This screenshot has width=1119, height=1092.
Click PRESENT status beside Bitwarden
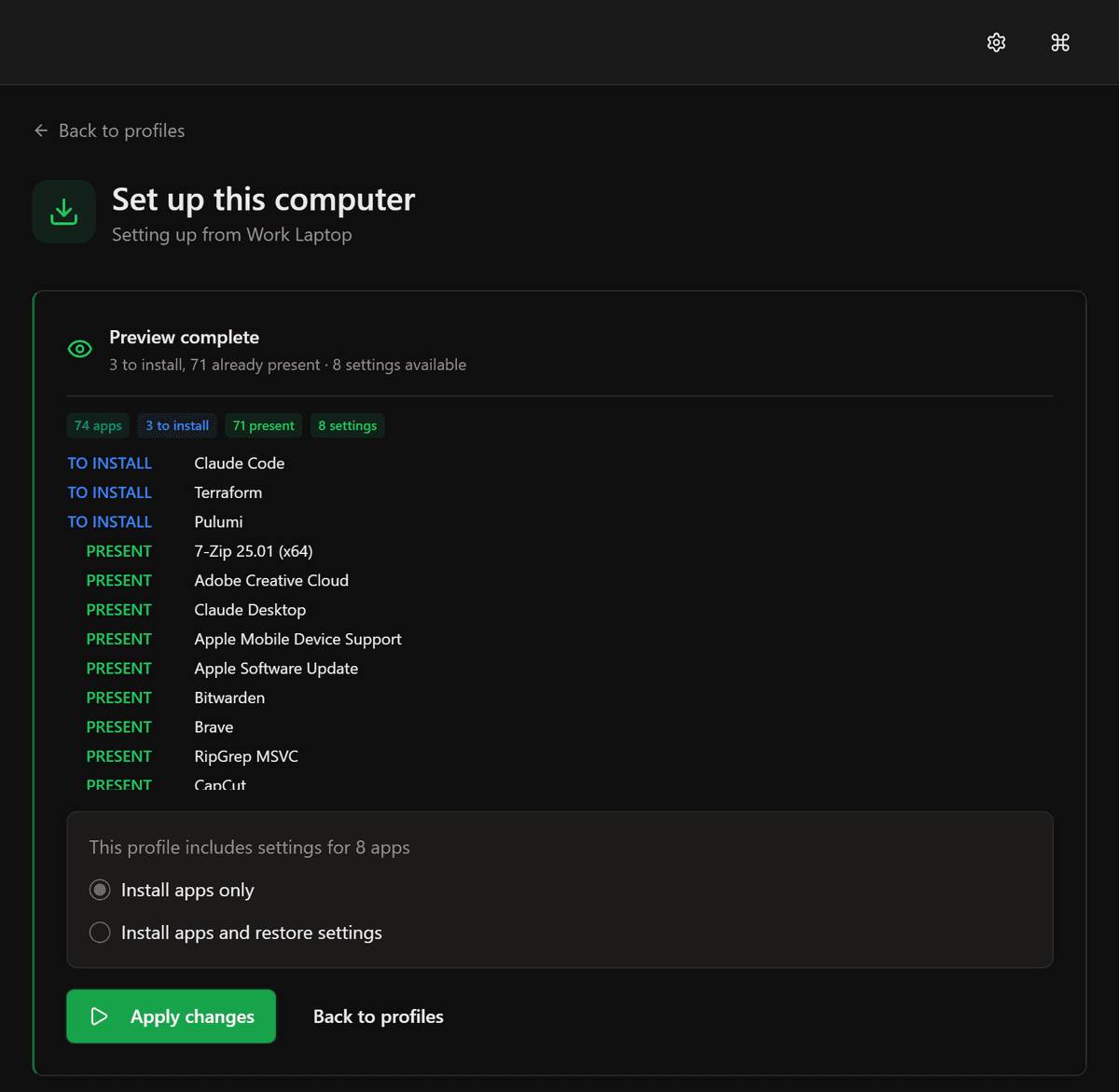118,698
